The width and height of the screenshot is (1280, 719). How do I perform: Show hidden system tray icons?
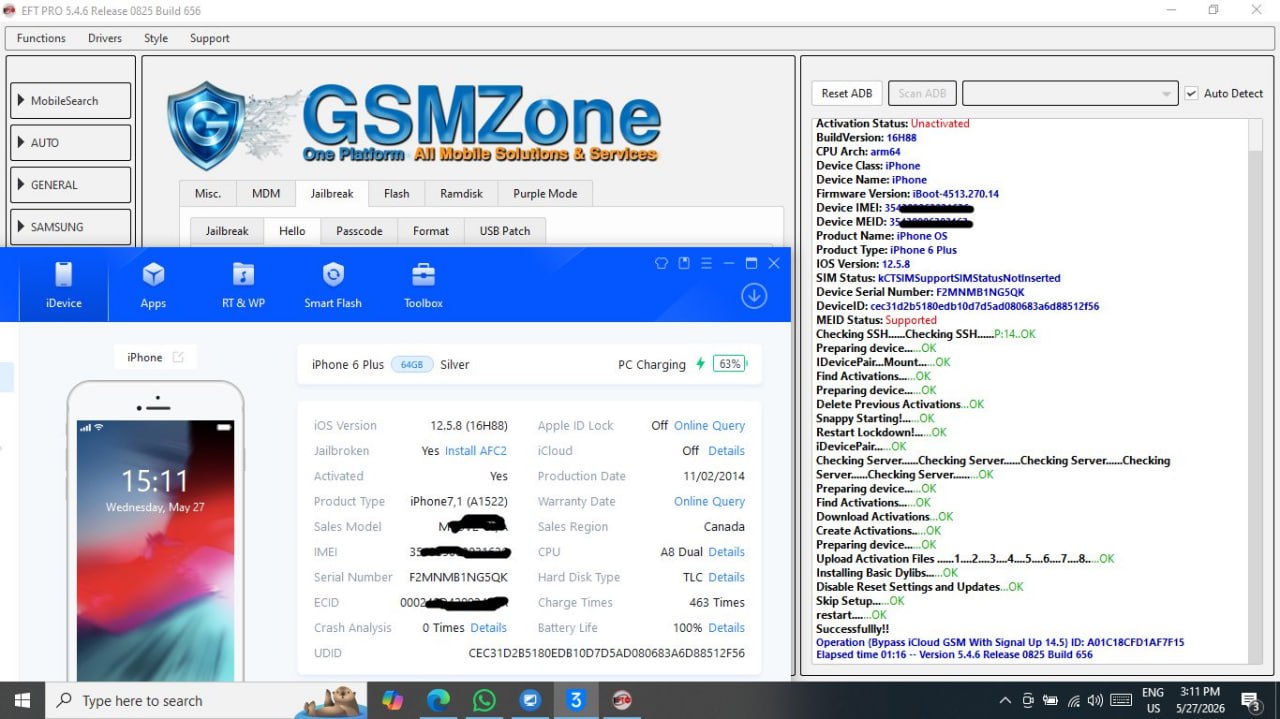point(1005,700)
